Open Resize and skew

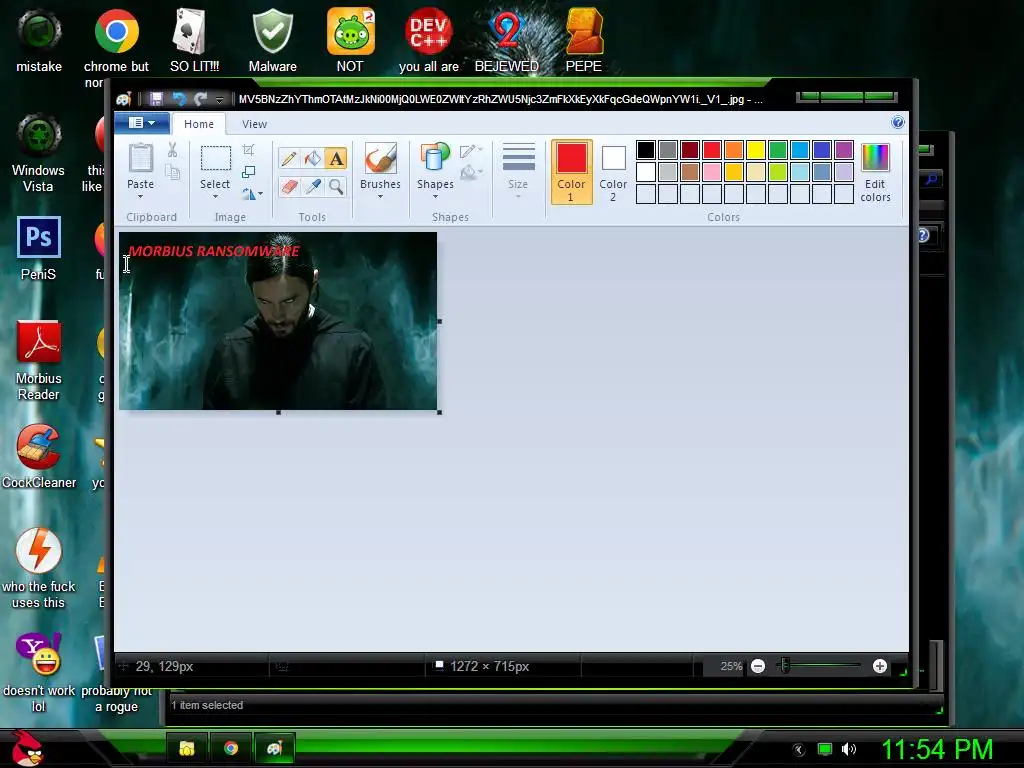pos(248,172)
